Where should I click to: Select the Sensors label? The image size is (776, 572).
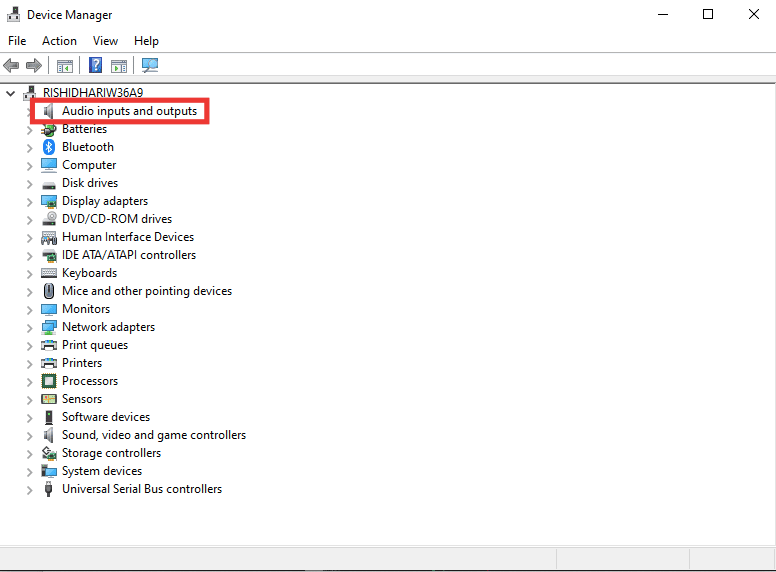82,399
